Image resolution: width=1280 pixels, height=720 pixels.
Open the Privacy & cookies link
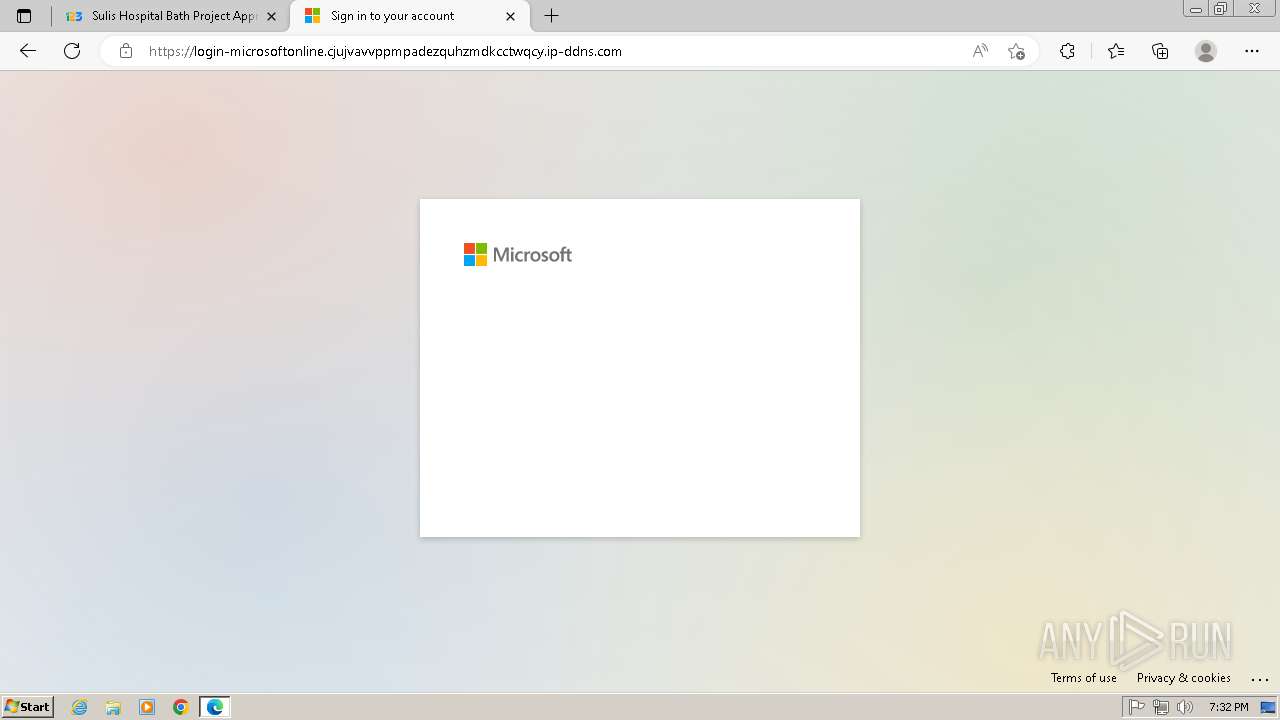[x=1184, y=678]
